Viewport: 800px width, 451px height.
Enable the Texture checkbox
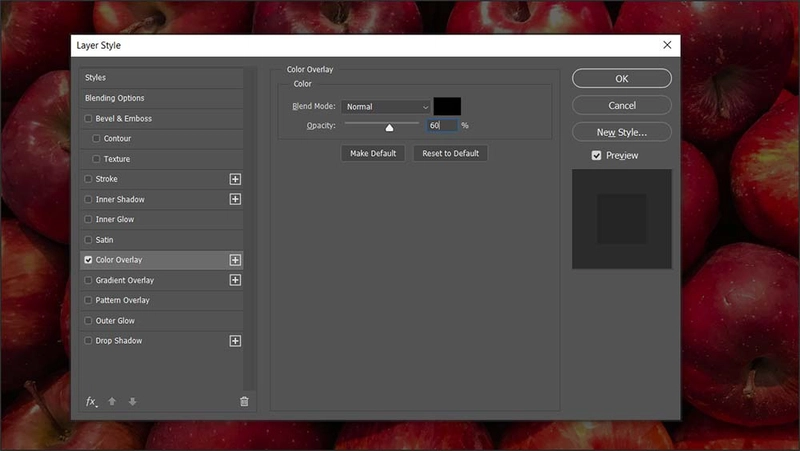[x=96, y=159]
